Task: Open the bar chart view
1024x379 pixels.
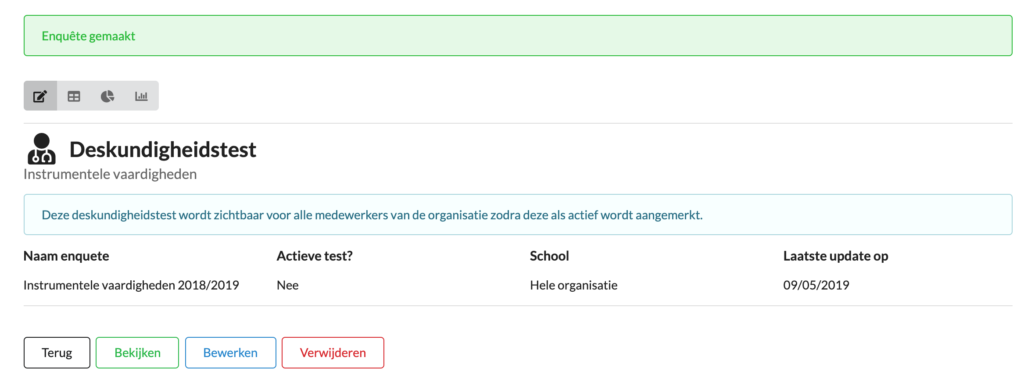Action: 141,96
